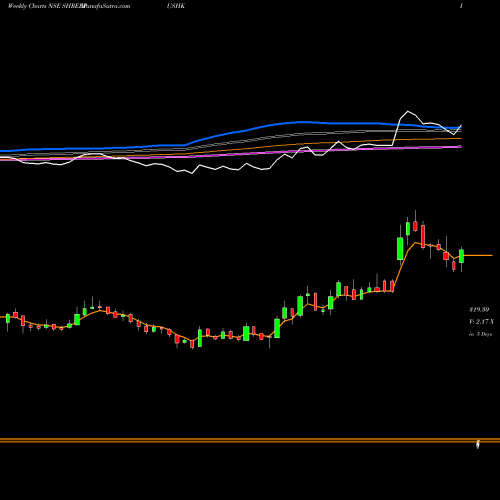The width and height of the screenshot is (500, 500).
Task: Click the volume text 'V: 2.17 N'
Action: (482, 322)
